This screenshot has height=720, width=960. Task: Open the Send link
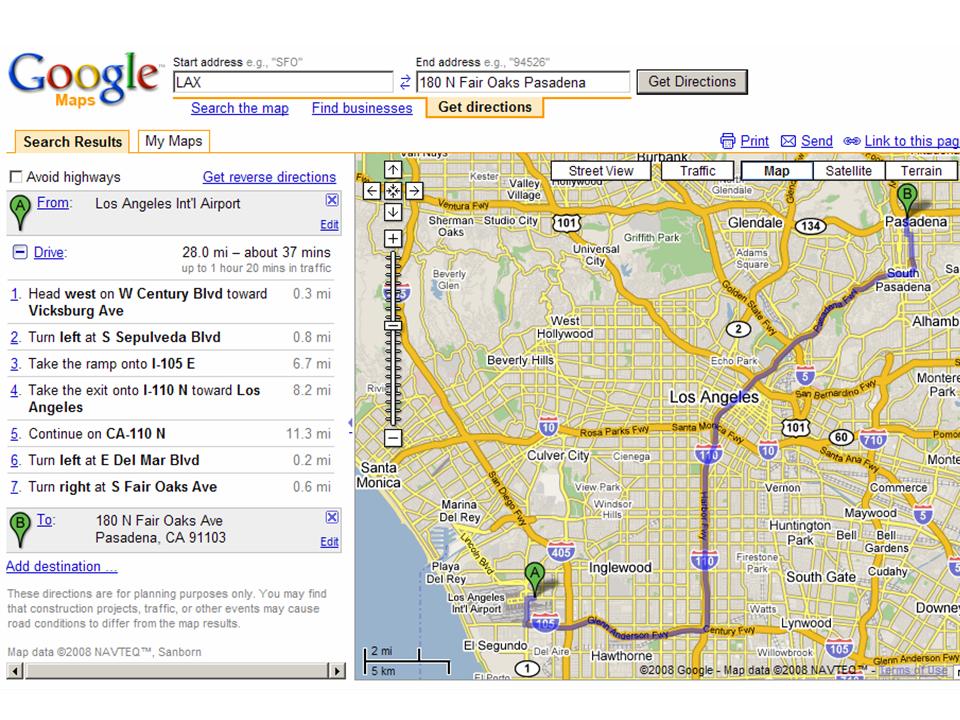[x=817, y=141]
